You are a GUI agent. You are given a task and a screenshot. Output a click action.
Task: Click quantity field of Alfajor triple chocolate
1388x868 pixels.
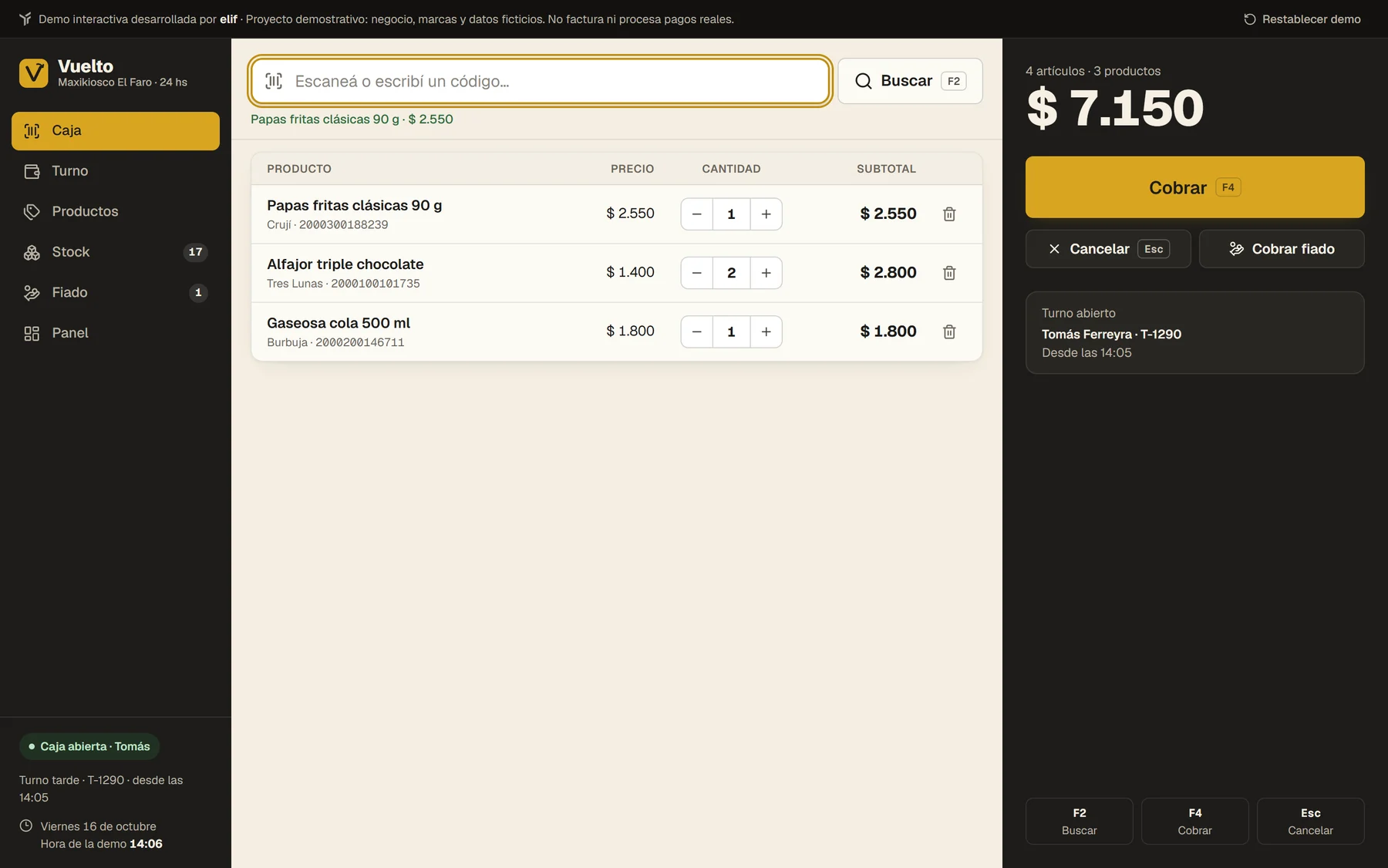[x=731, y=273]
